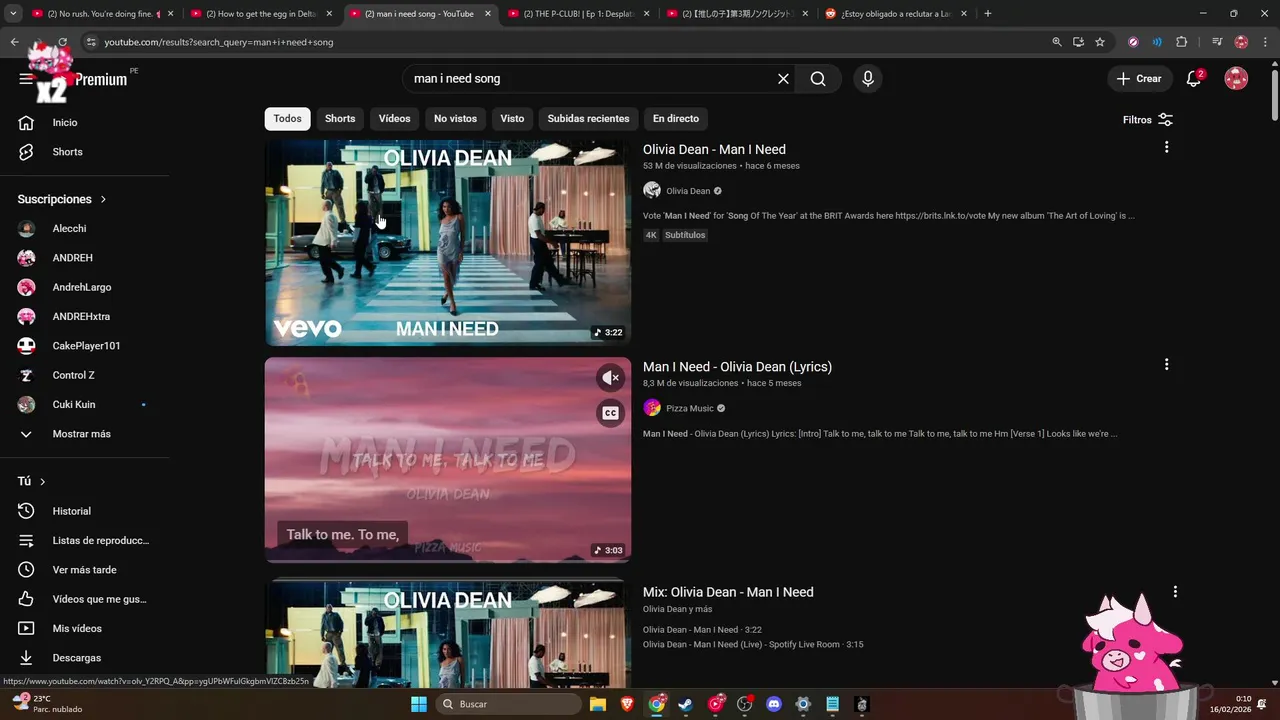Screen dimensions: 1280x720
Task: Select the Shorts filter chip
Action: pos(340,119)
